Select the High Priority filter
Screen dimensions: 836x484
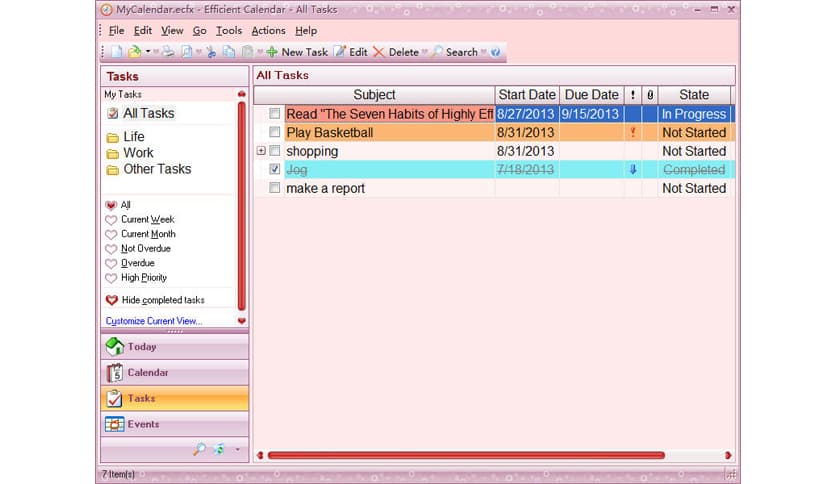coord(136,277)
